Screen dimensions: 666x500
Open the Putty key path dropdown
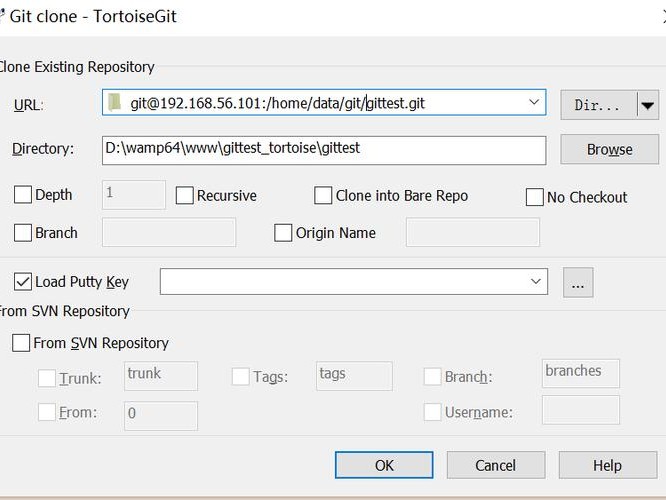[536, 281]
